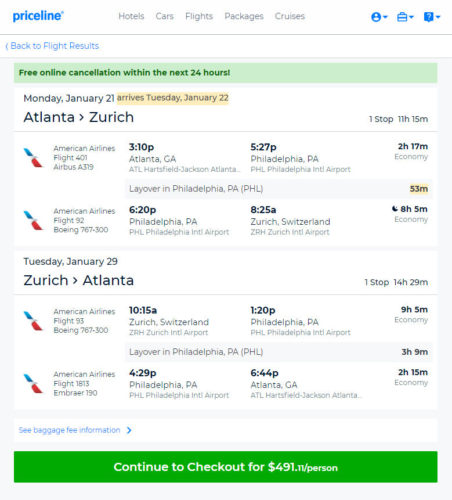The image size is (452, 500).
Task: Click American Airlines logo for Flight 92
Action: point(33,220)
